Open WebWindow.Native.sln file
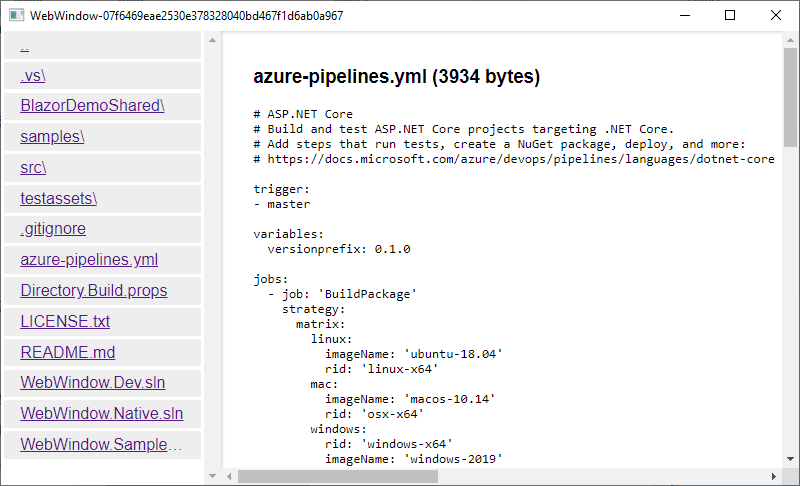 pyautogui.click(x=102, y=414)
